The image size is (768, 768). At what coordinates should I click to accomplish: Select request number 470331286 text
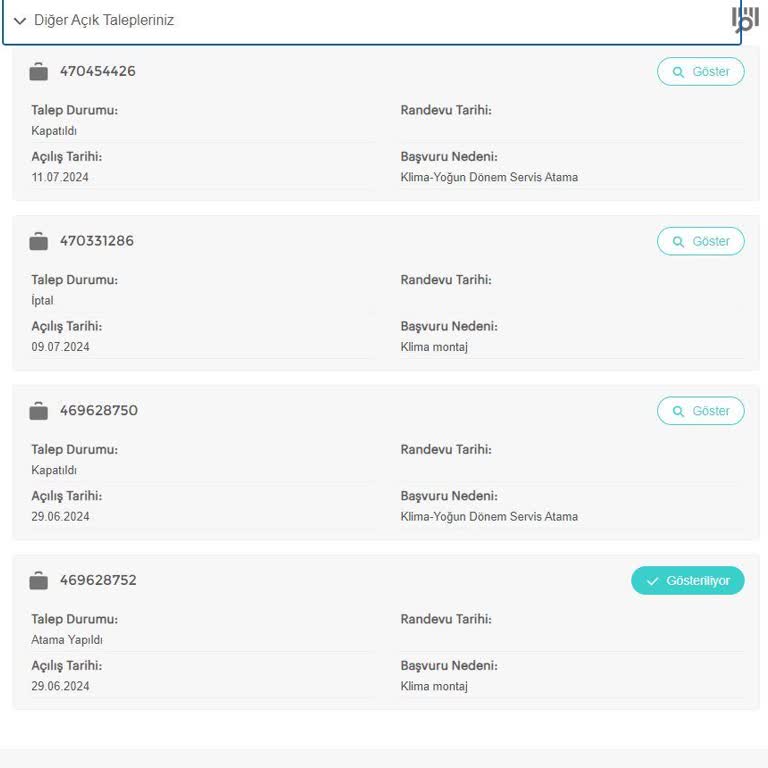tap(97, 241)
